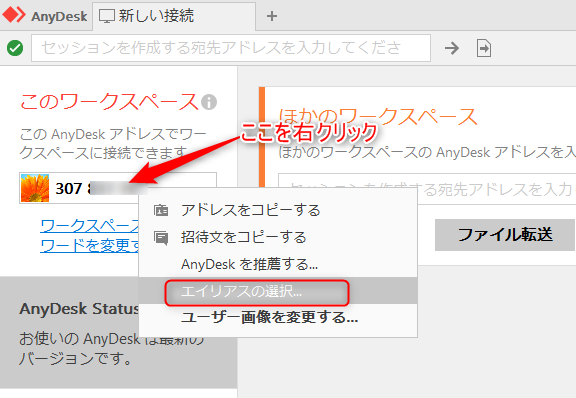
Task: Click the info icon beside このワークスペース
Action: point(209,102)
